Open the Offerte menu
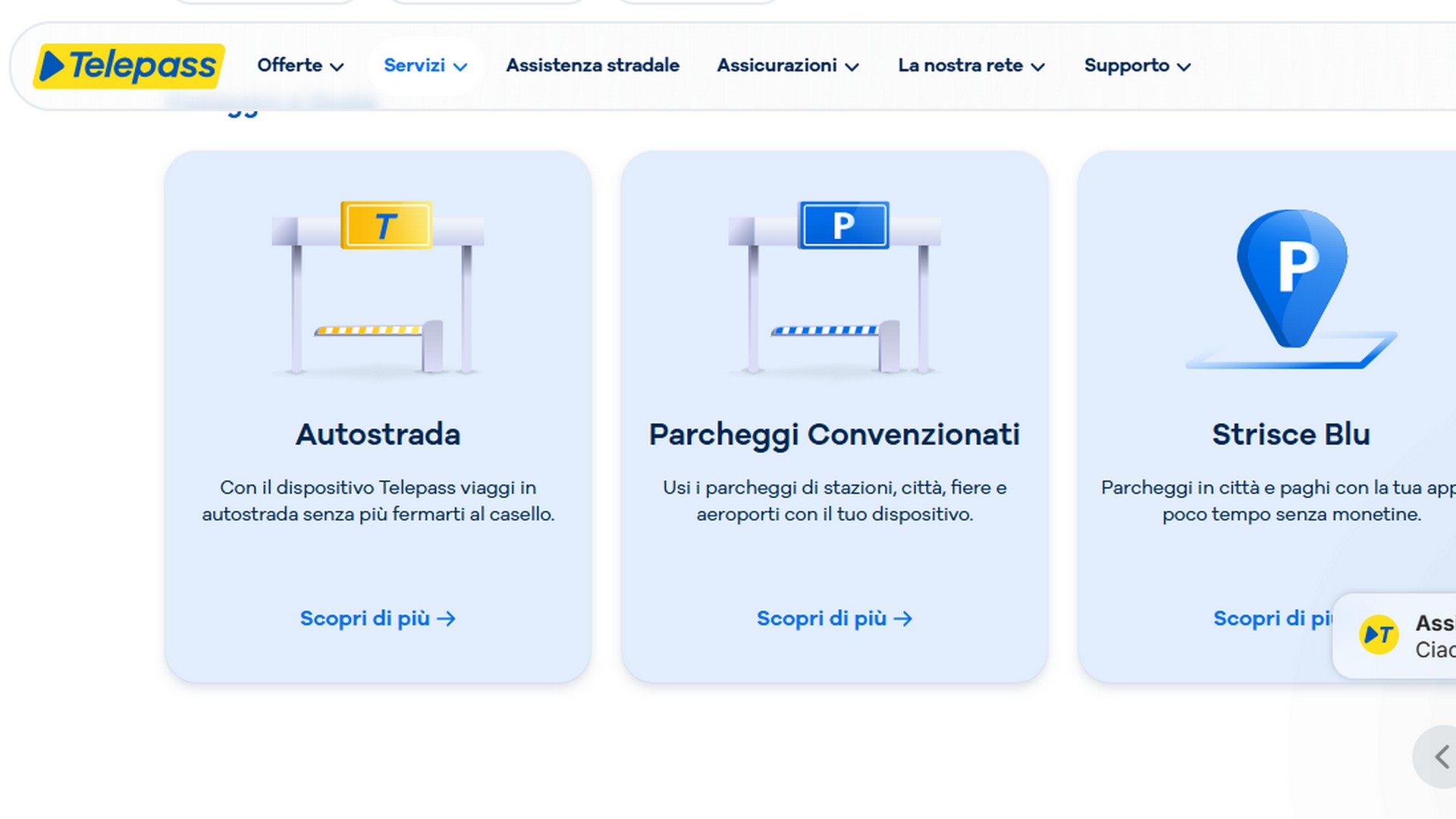 pyautogui.click(x=300, y=66)
